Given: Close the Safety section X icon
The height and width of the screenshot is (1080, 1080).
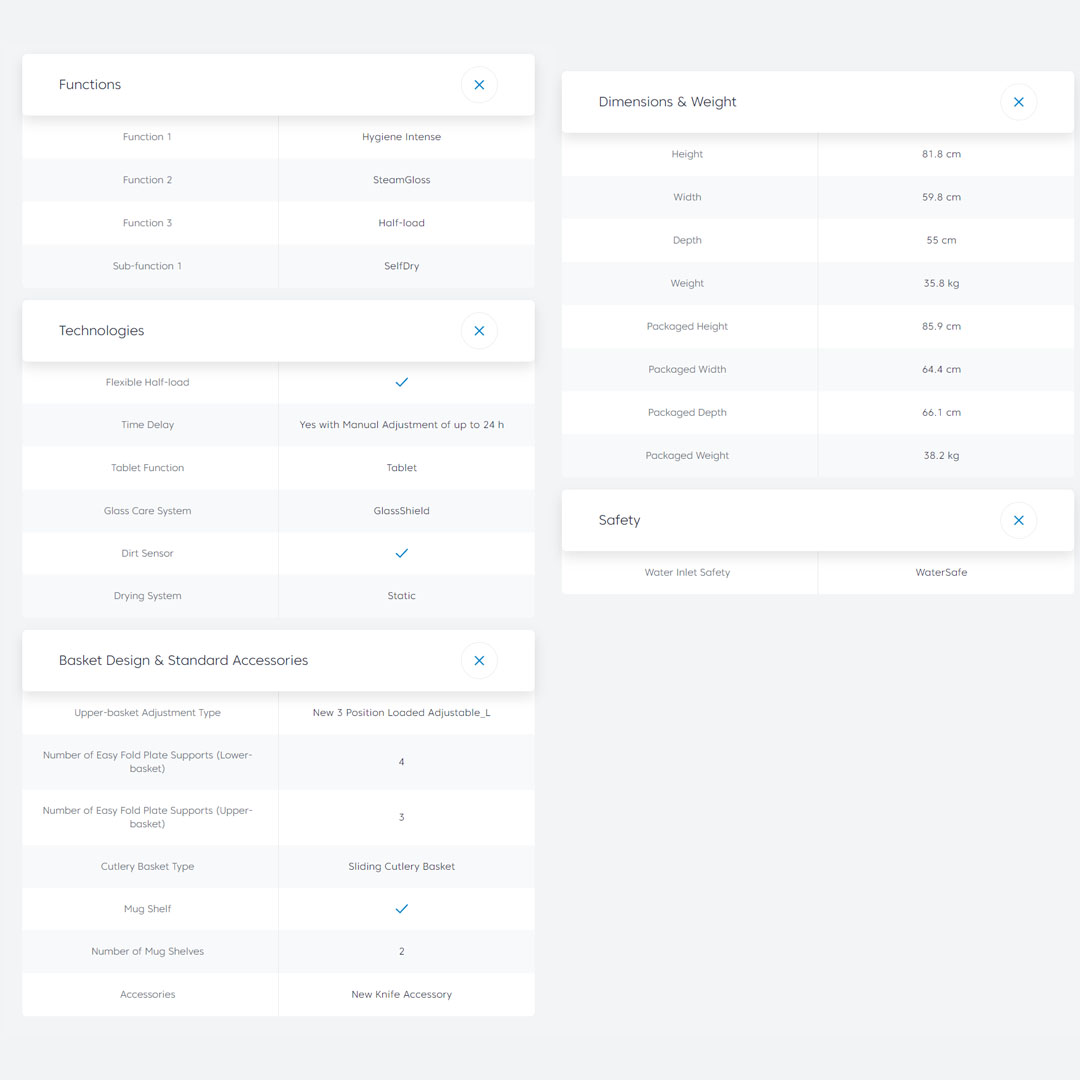Looking at the screenshot, I should 1018,520.
